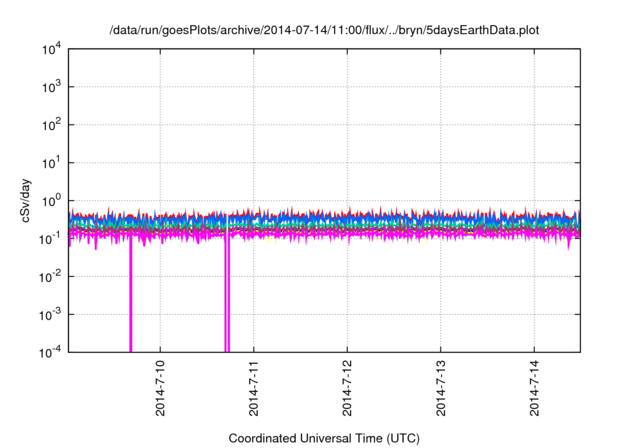Click the plot title file path
The height and width of the screenshot is (448, 640).
[324, 31]
